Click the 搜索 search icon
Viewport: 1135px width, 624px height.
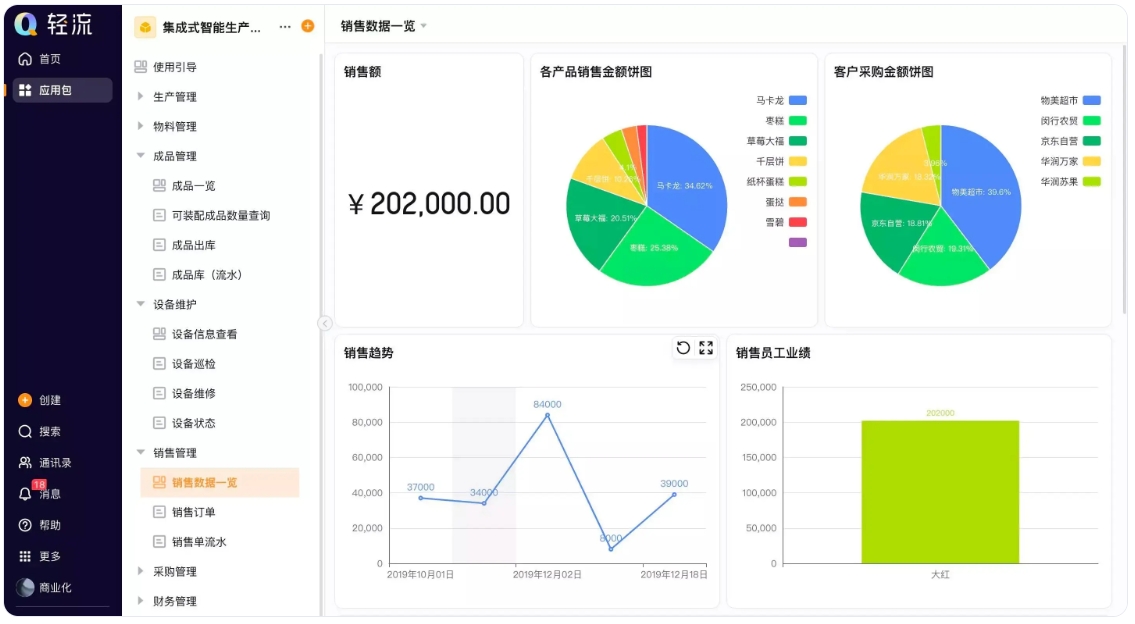pyautogui.click(x=23, y=431)
